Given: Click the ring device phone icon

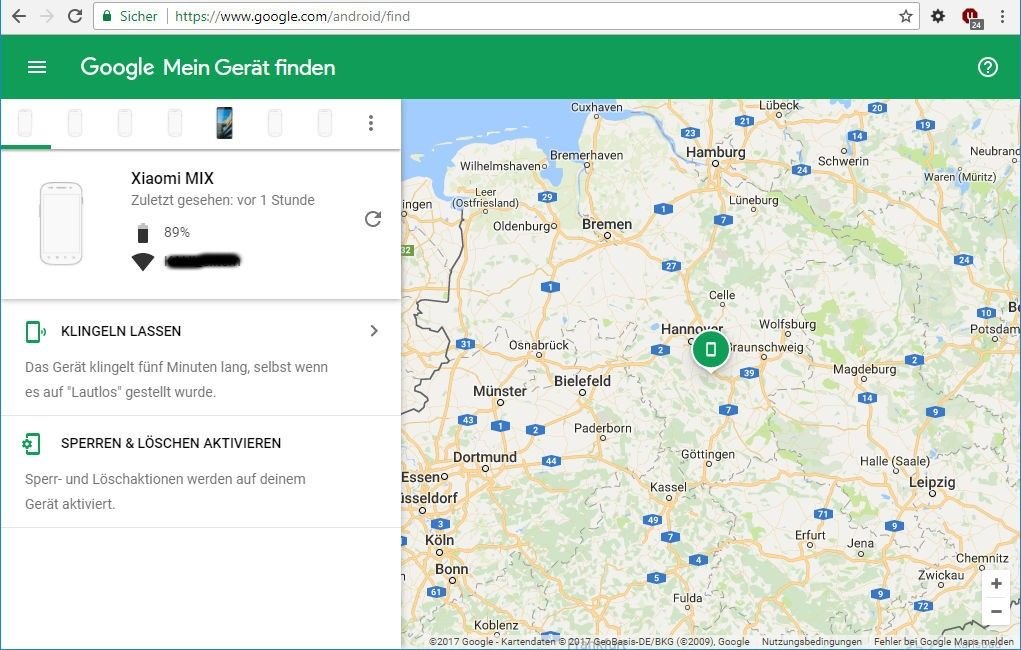Looking at the screenshot, I should point(35,332).
